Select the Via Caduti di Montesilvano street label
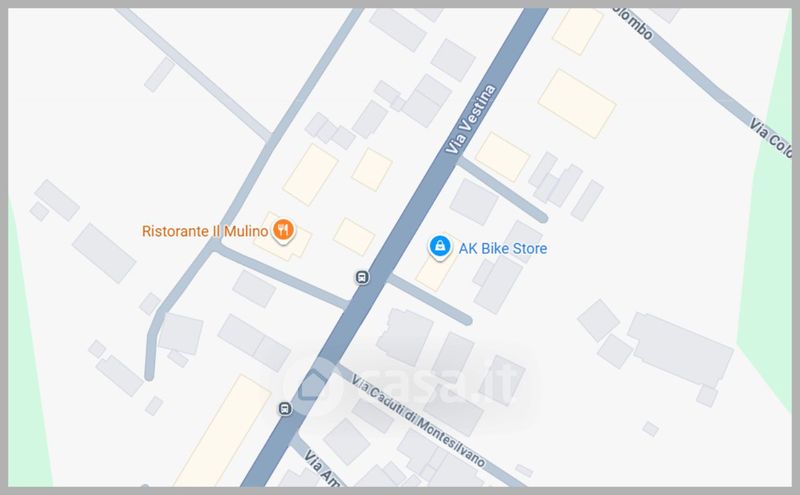 (418, 422)
